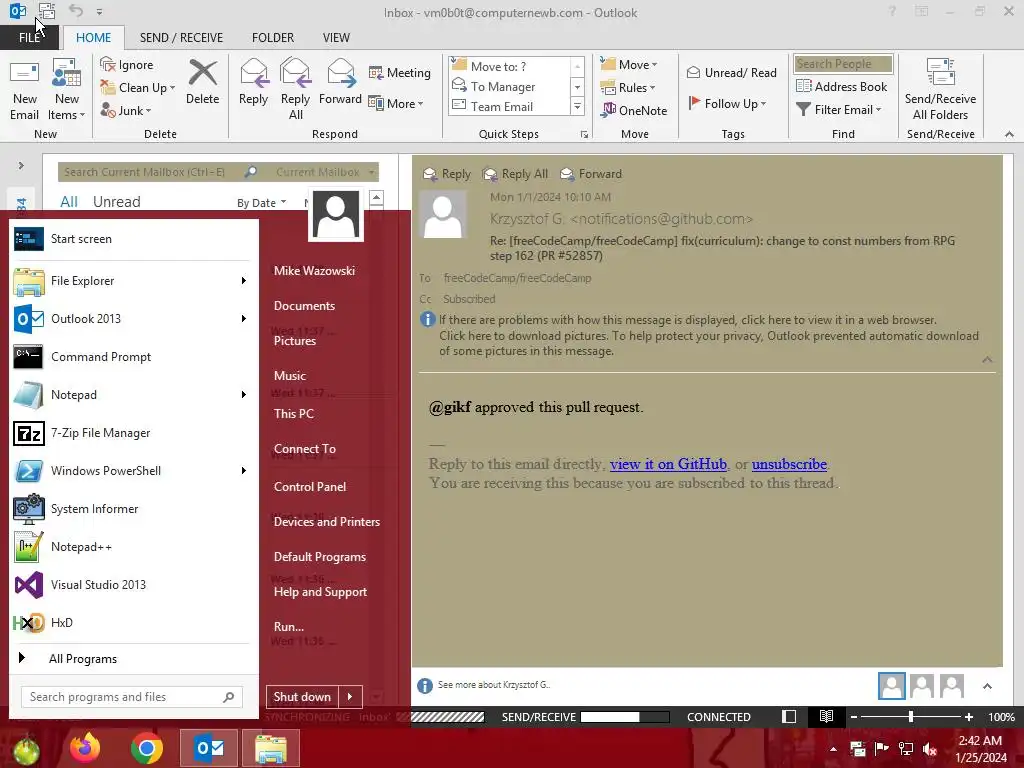Launch Visual Studio 2013

pyautogui.click(x=131, y=584)
